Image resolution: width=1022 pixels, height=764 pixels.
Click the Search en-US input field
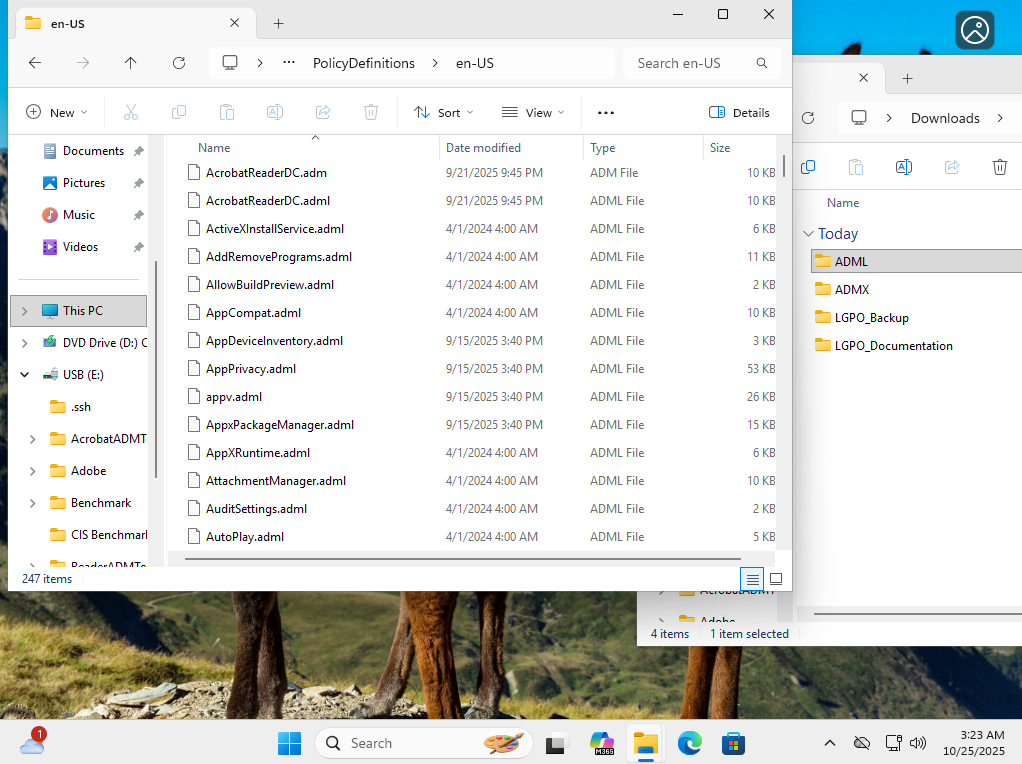(692, 63)
